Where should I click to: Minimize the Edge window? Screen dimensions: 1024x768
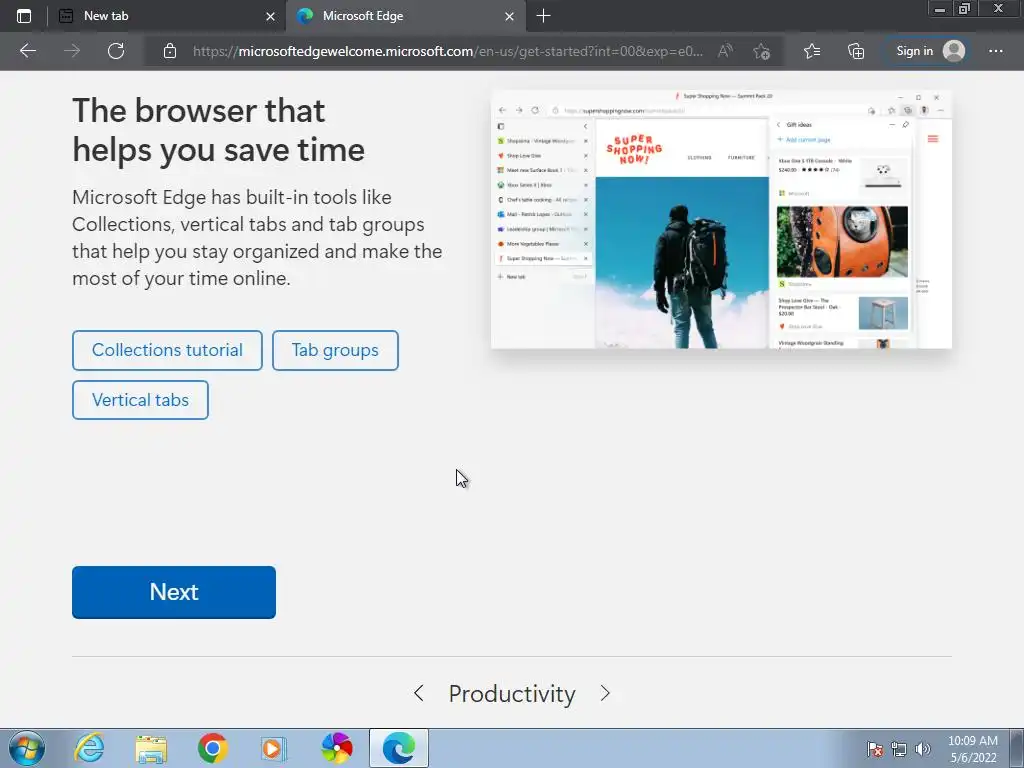point(939,8)
